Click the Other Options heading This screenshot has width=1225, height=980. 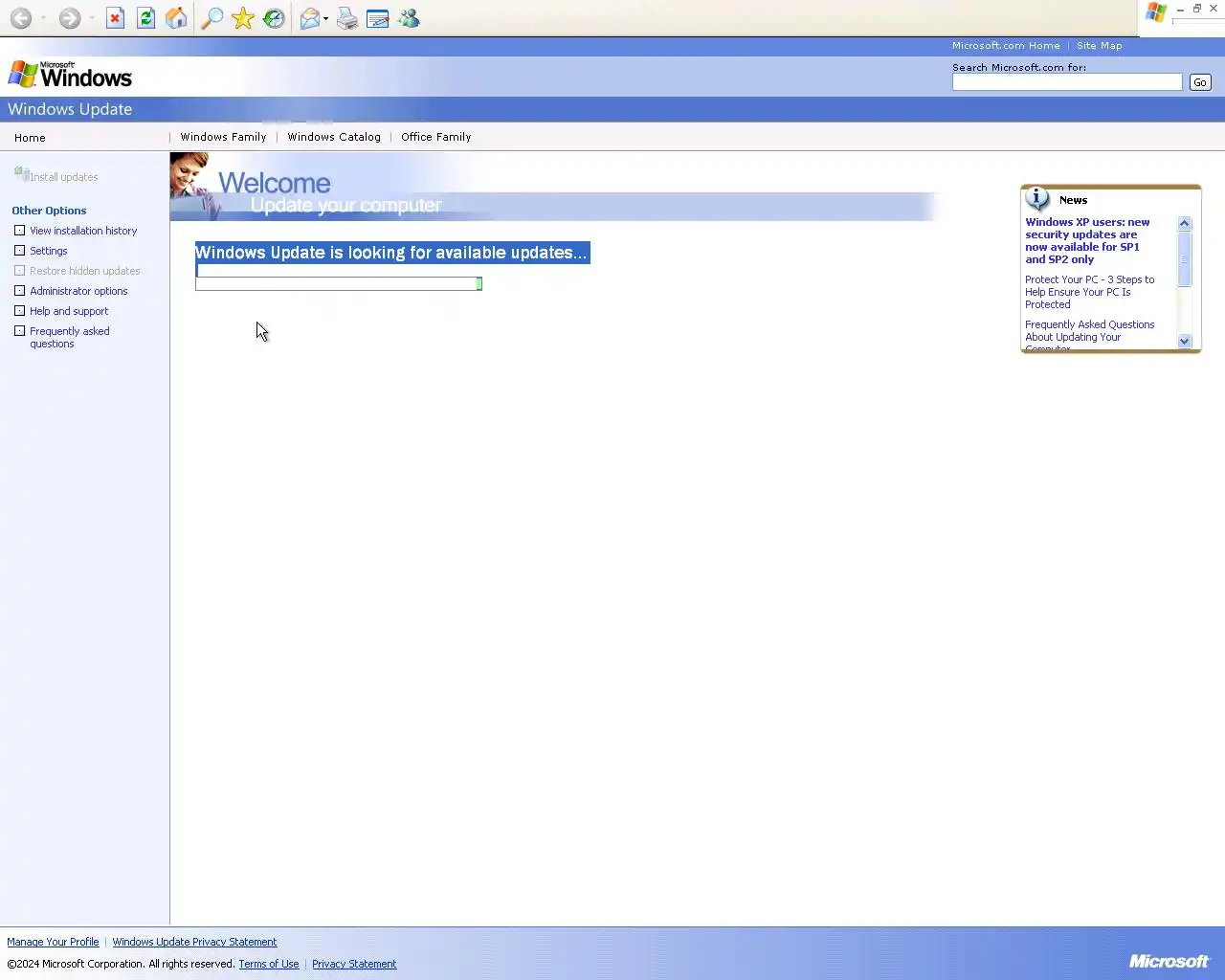click(x=49, y=211)
